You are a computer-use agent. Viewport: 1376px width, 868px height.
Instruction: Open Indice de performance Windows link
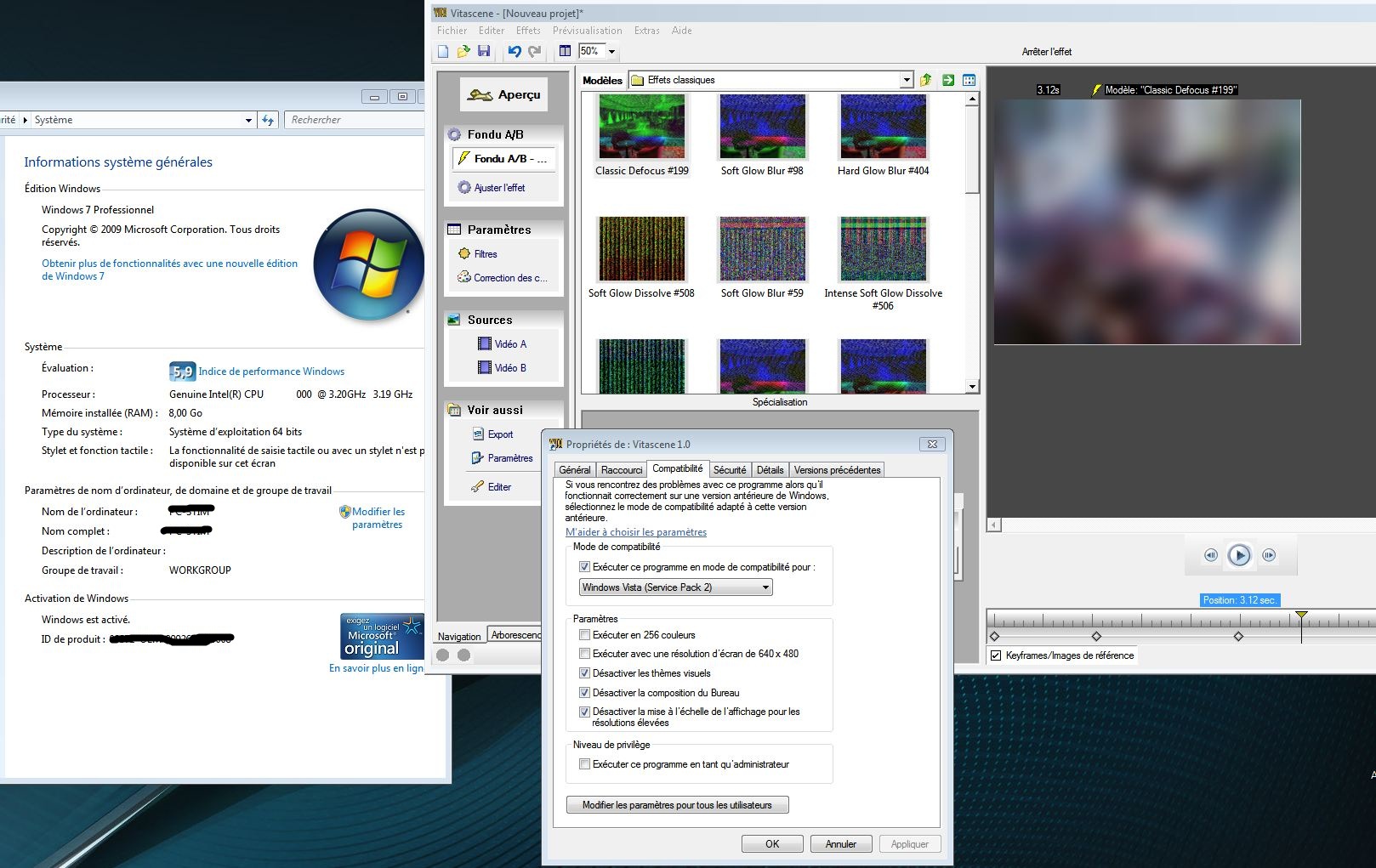tap(271, 372)
